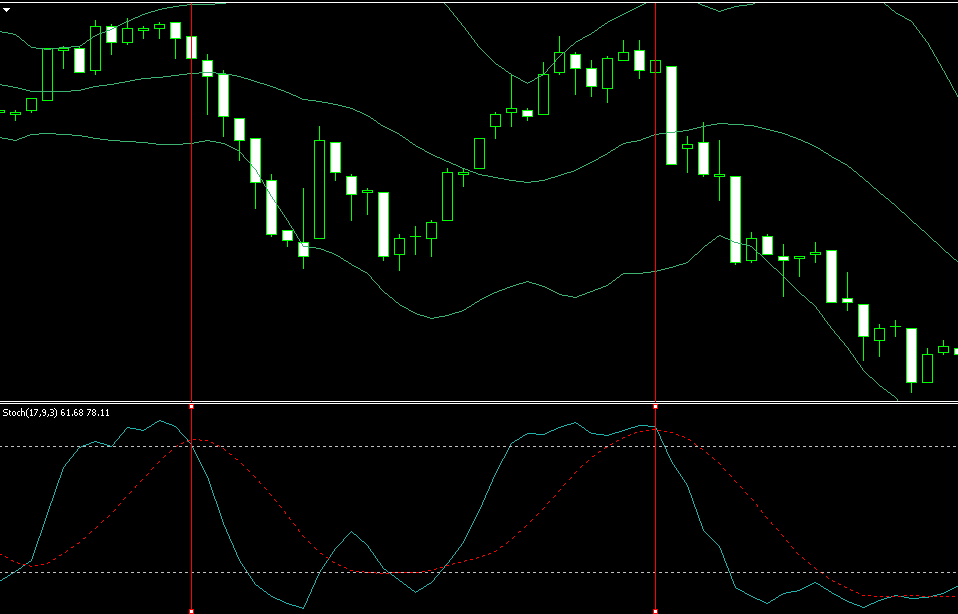The image size is (958, 614).
Task: Click the top handle of the first vertical line
Action: pos(192,406)
